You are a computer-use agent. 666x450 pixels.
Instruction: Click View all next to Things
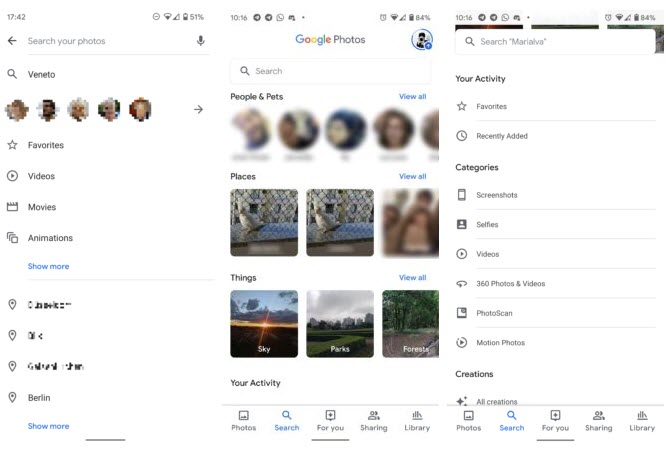412,278
